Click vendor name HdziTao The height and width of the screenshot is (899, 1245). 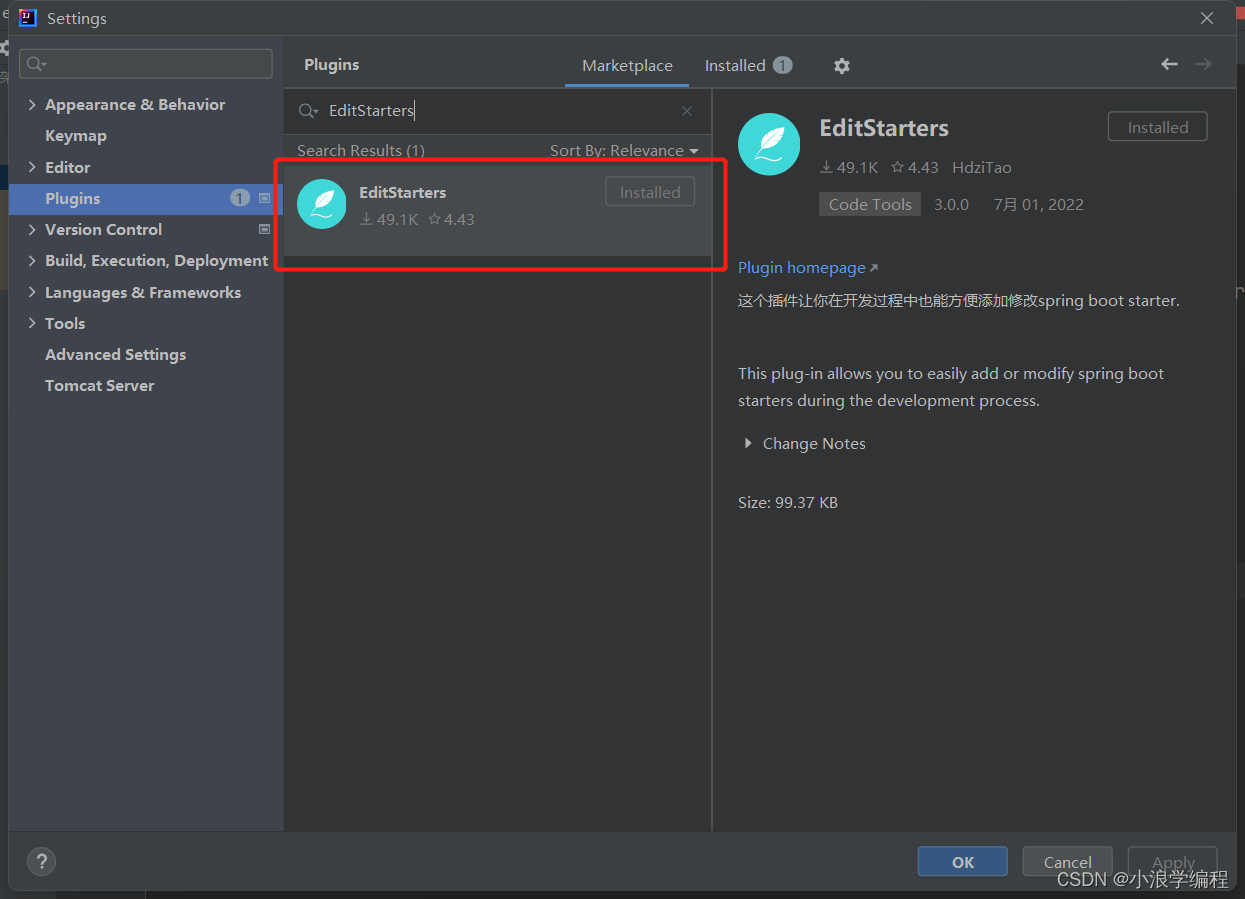click(x=982, y=168)
